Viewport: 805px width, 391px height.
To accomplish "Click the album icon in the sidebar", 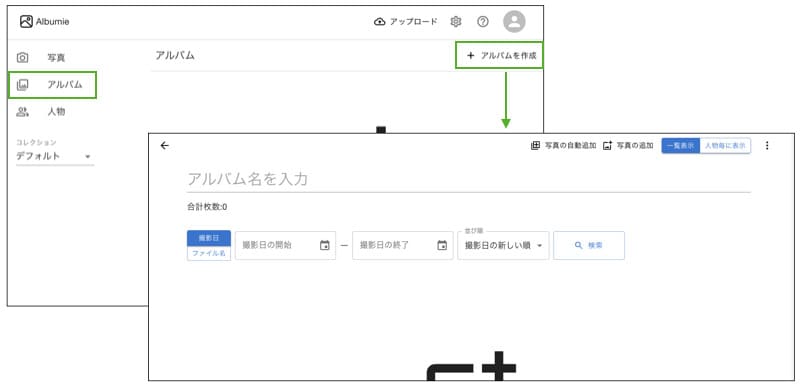I will [23, 85].
